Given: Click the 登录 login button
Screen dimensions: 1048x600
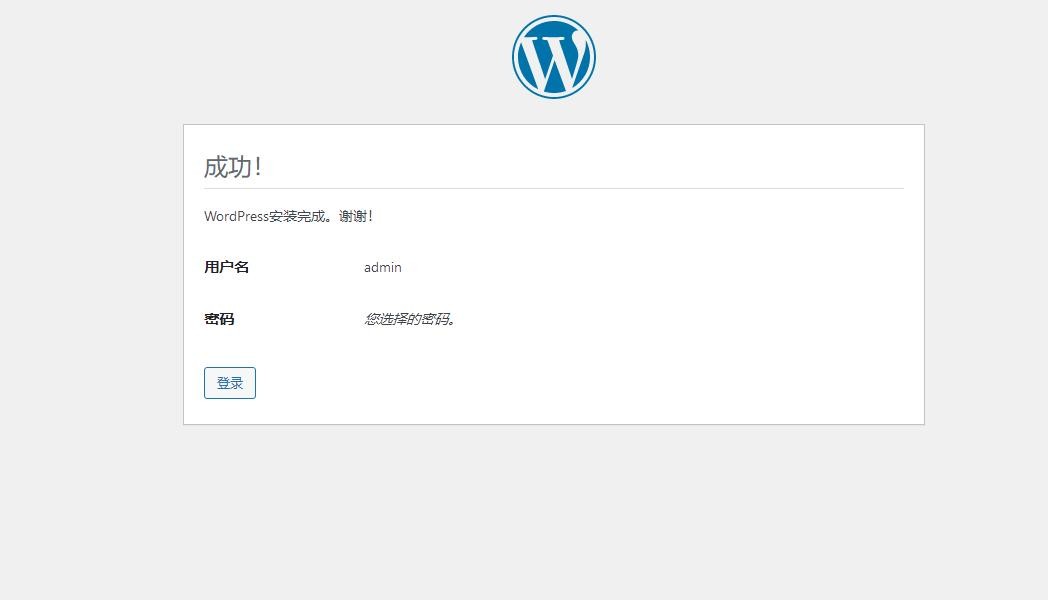Looking at the screenshot, I should [230, 383].
